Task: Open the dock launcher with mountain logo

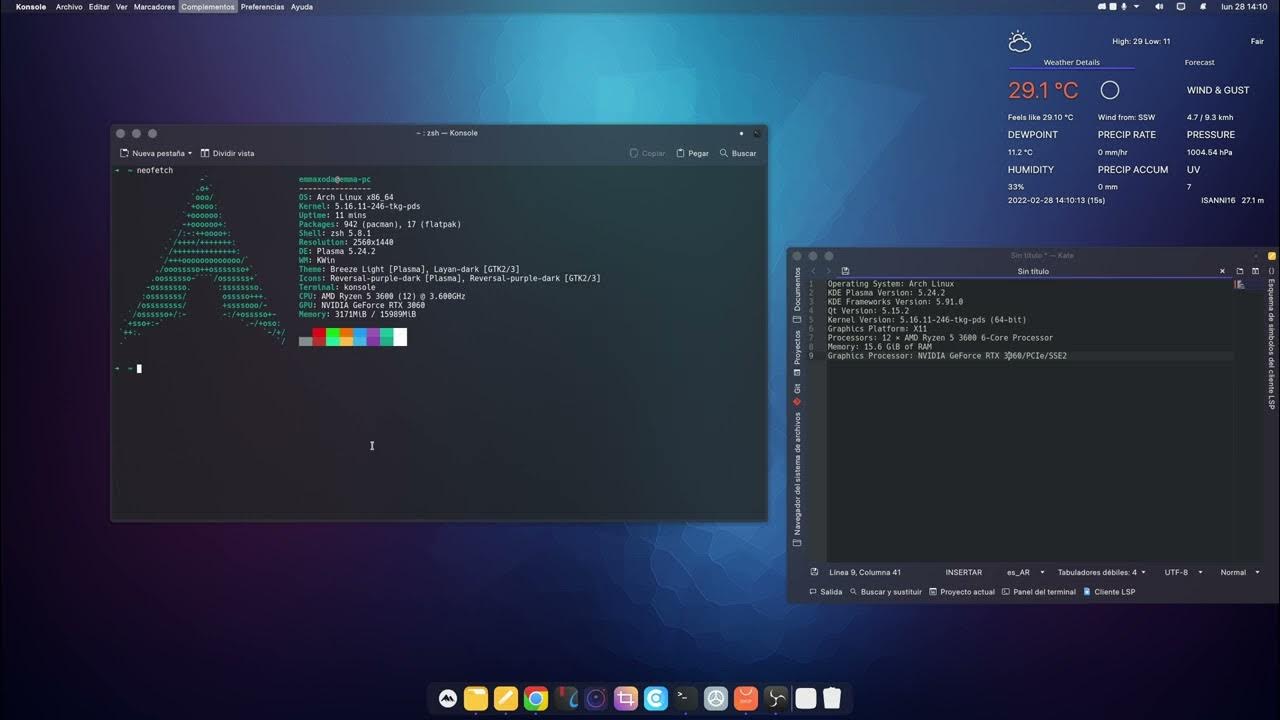Action: pos(448,698)
